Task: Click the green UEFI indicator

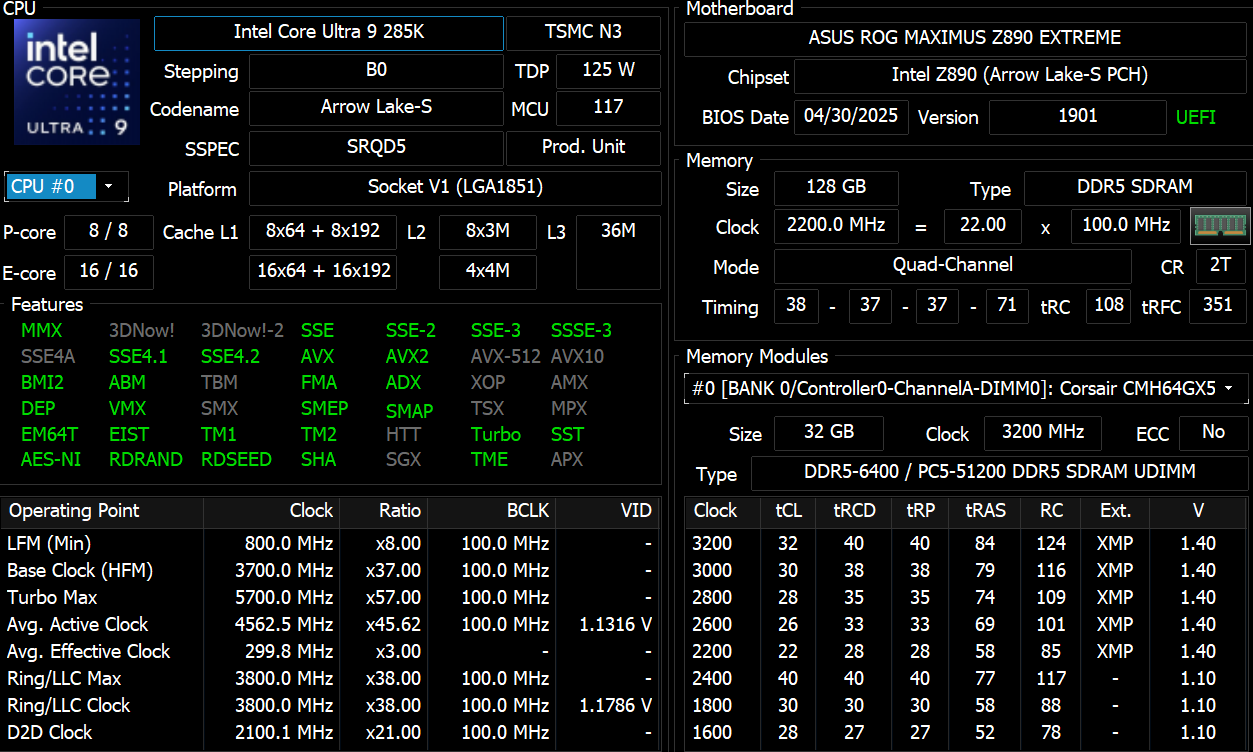Action: coord(1196,117)
